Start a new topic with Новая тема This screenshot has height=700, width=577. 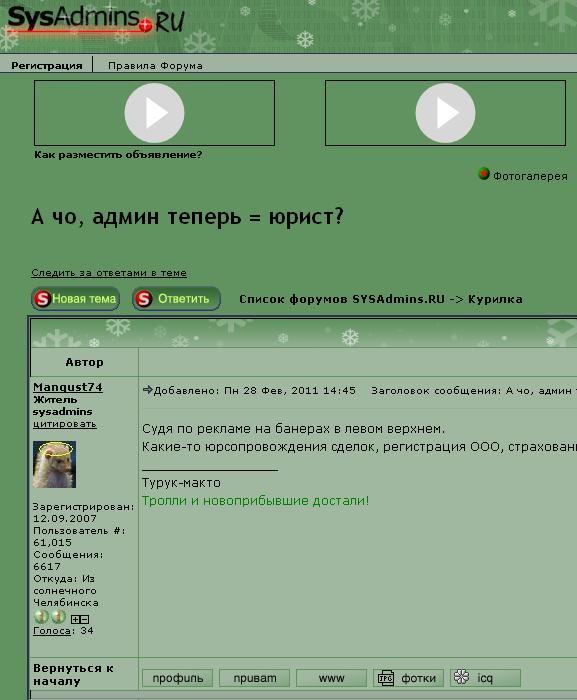[75, 299]
